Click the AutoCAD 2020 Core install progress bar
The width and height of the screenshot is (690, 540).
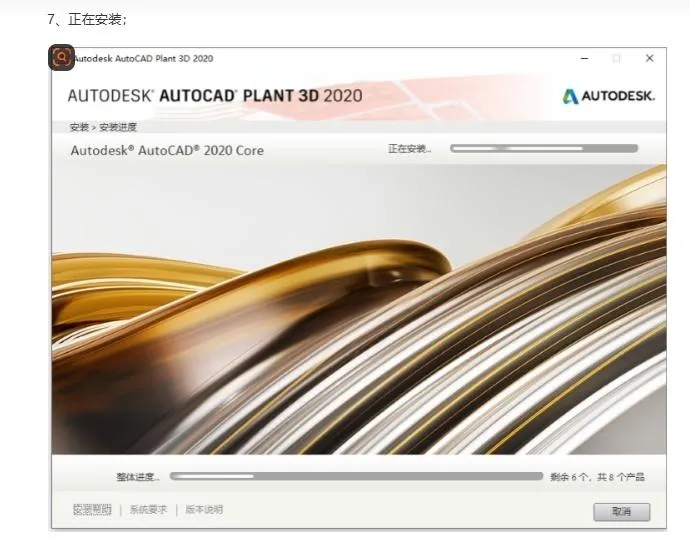tap(544, 148)
